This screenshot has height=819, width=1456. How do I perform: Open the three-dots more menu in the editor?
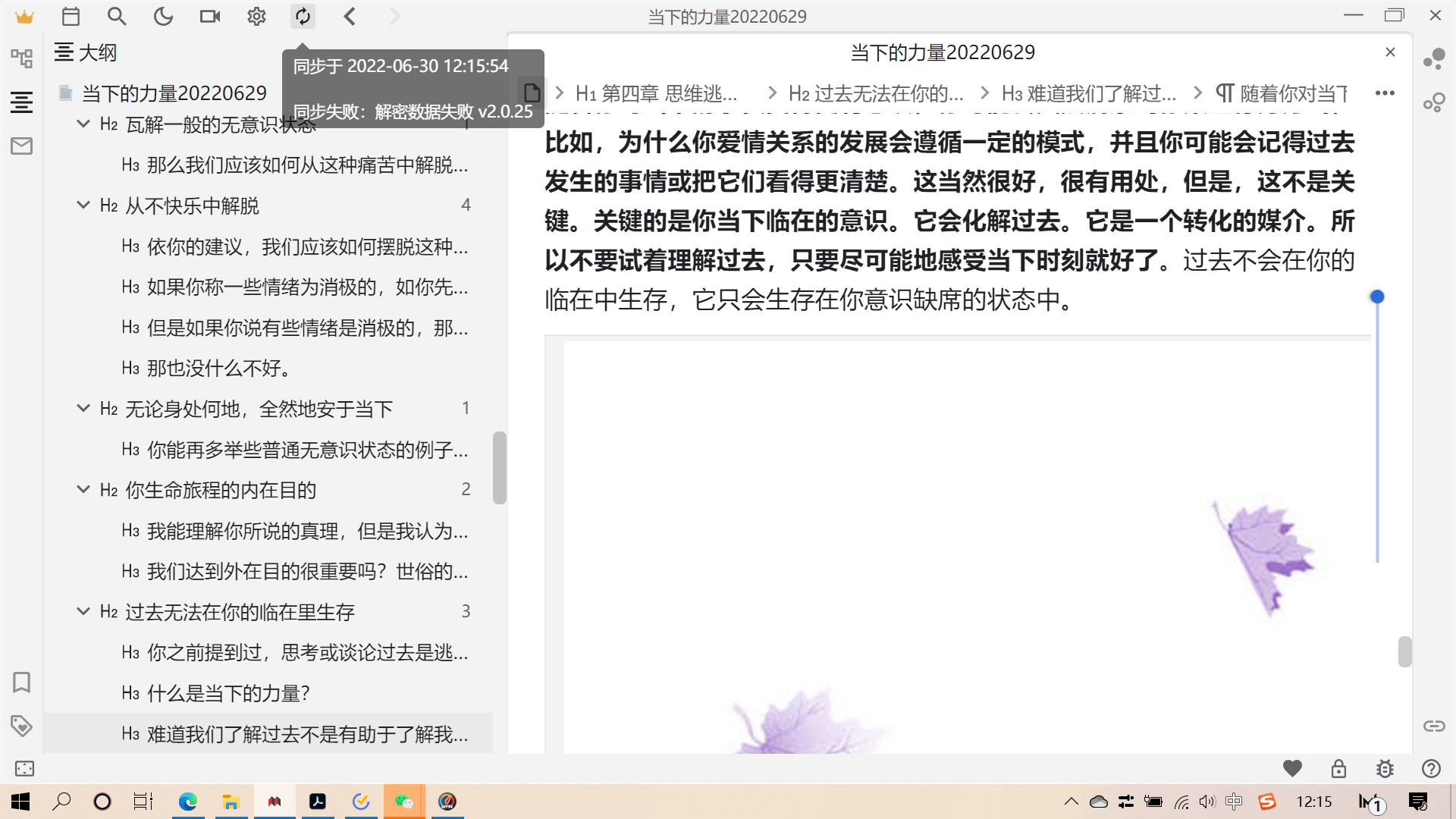pos(1385,93)
